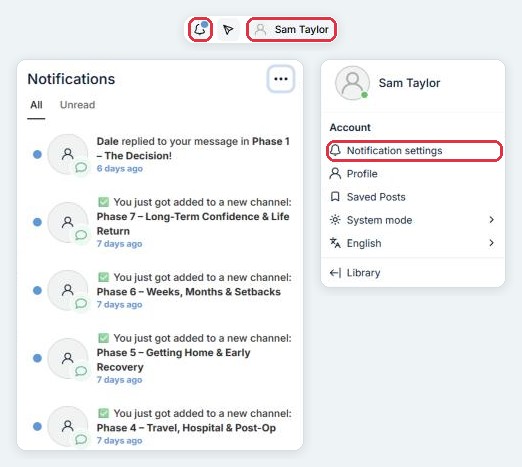Click sun icon beside System mode
The image size is (522, 467).
tap(335, 220)
